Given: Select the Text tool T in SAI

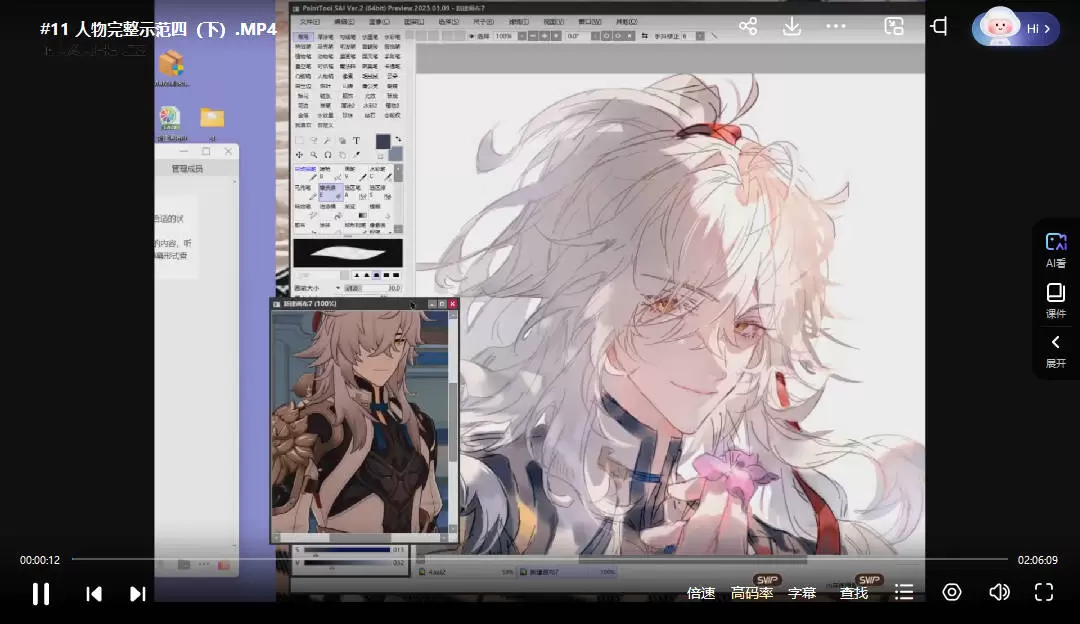Looking at the screenshot, I should (x=356, y=141).
